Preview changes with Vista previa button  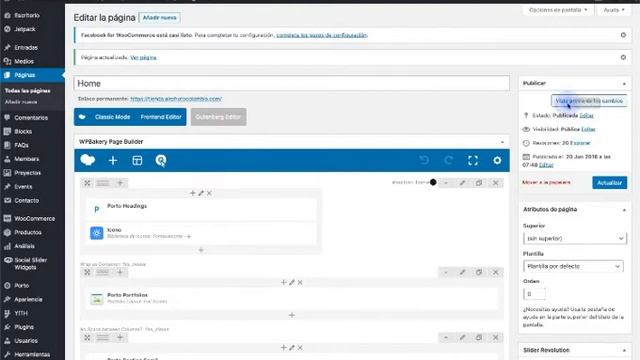pos(589,101)
